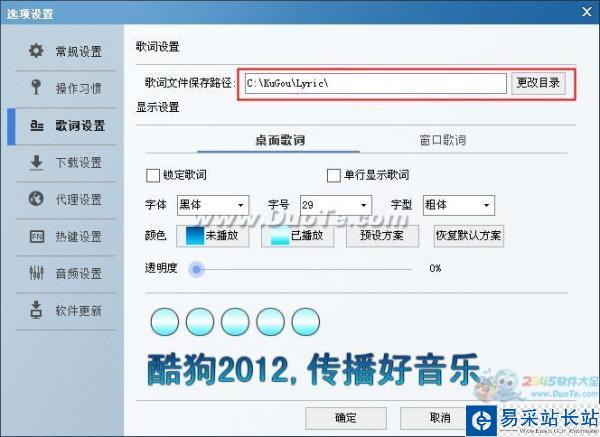600x437 pixels.
Task: Select the fifth cyan preset color circle
Action: pos(305,322)
